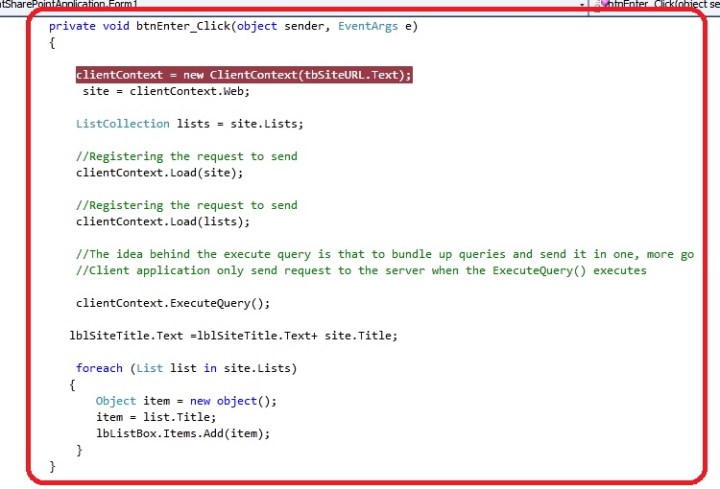Screen dimensions: 720x489
Task: Click the clientContext.Load(lists) statement
Action: point(163,221)
